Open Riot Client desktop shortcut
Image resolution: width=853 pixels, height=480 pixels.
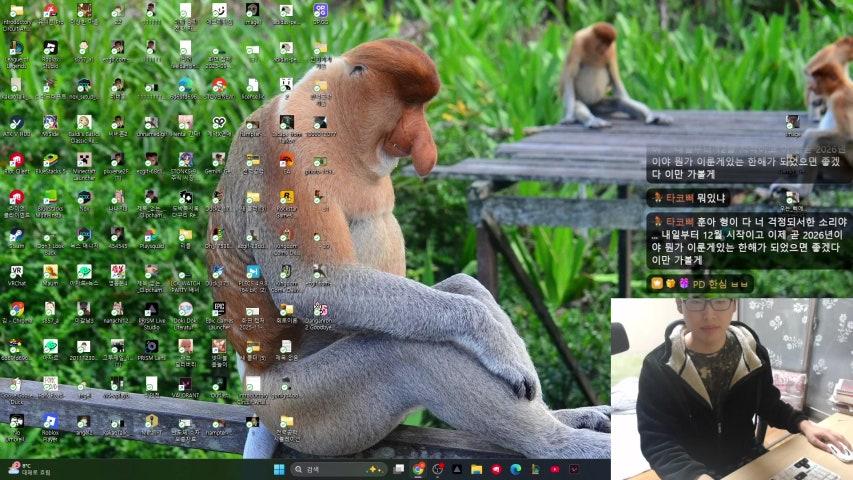(x=16, y=160)
